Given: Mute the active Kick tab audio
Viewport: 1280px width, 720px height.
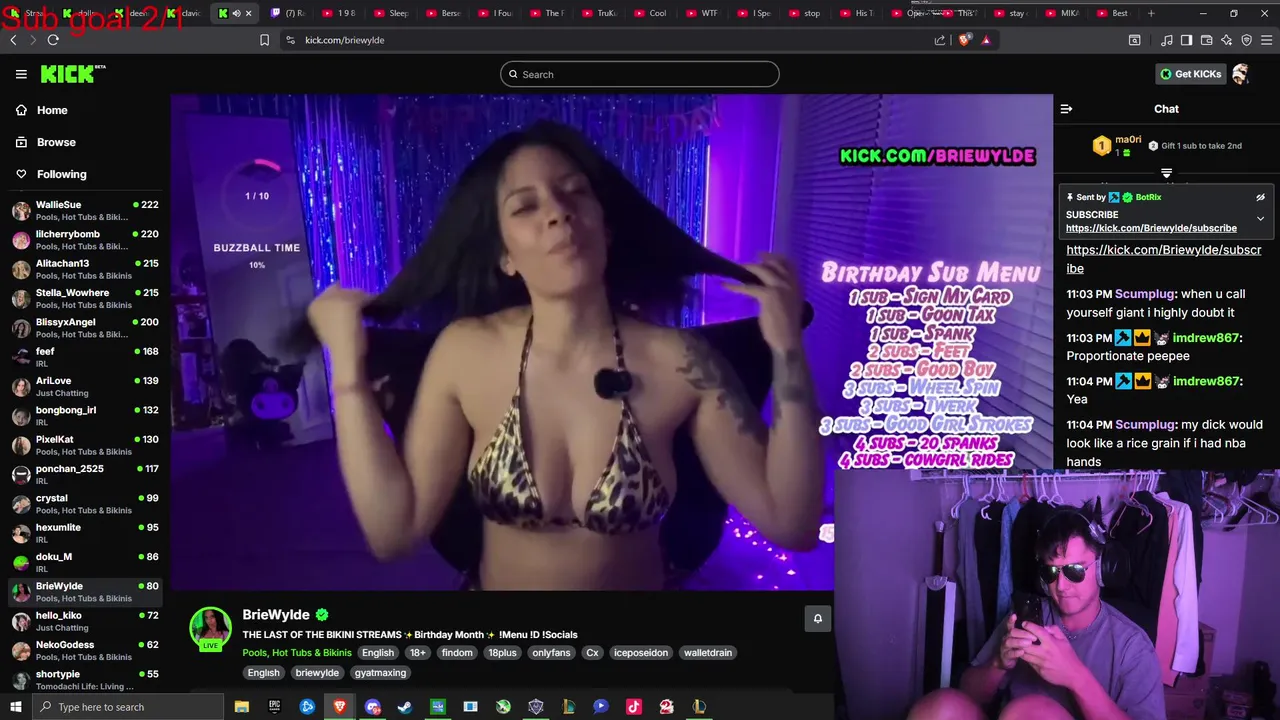Looking at the screenshot, I should pyautogui.click(x=236, y=13).
